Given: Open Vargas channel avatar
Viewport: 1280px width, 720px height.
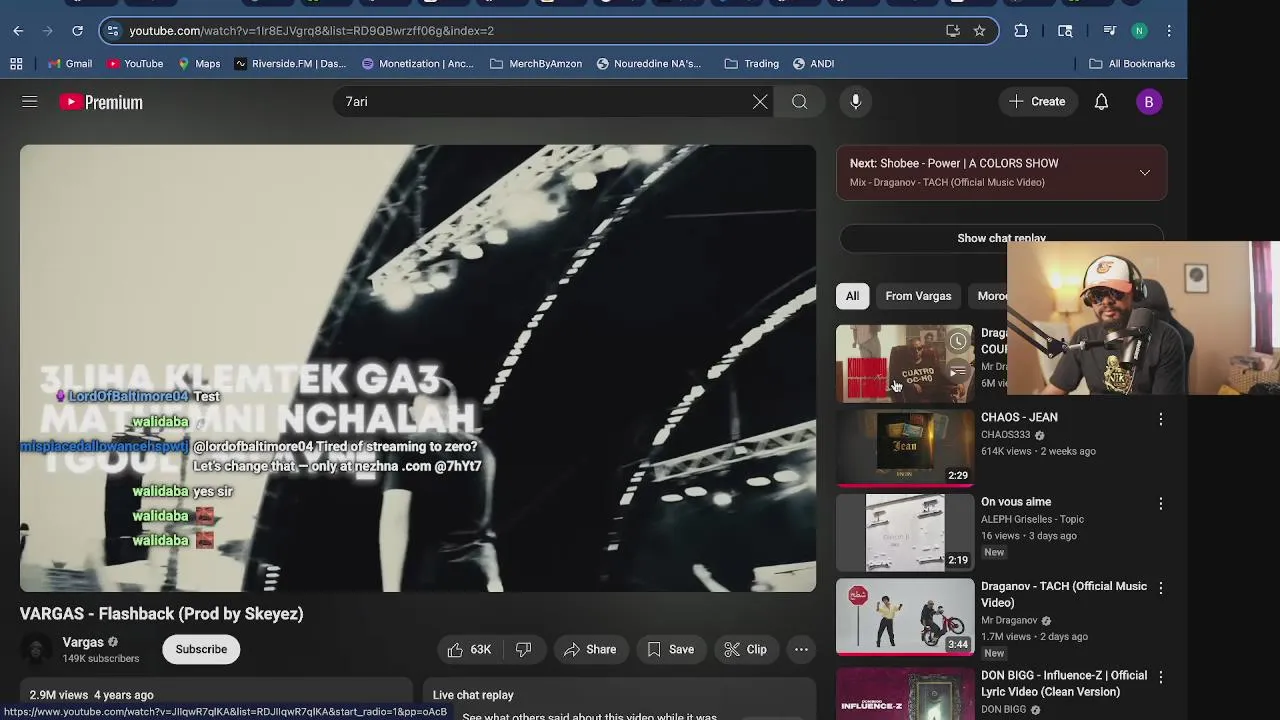Looking at the screenshot, I should tap(37, 650).
